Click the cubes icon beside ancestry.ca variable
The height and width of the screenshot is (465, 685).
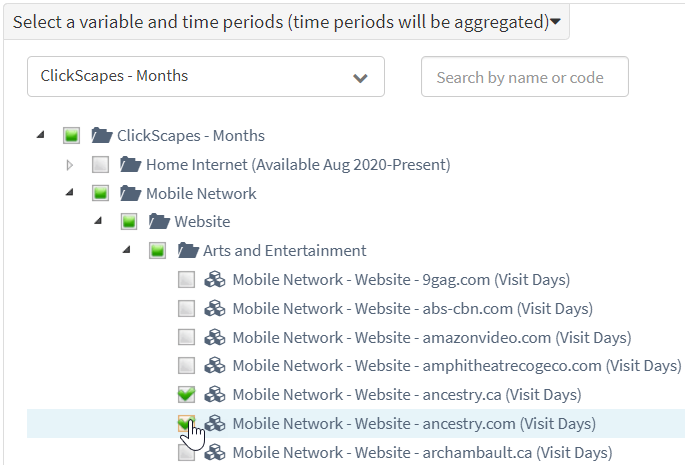[215, 394]
